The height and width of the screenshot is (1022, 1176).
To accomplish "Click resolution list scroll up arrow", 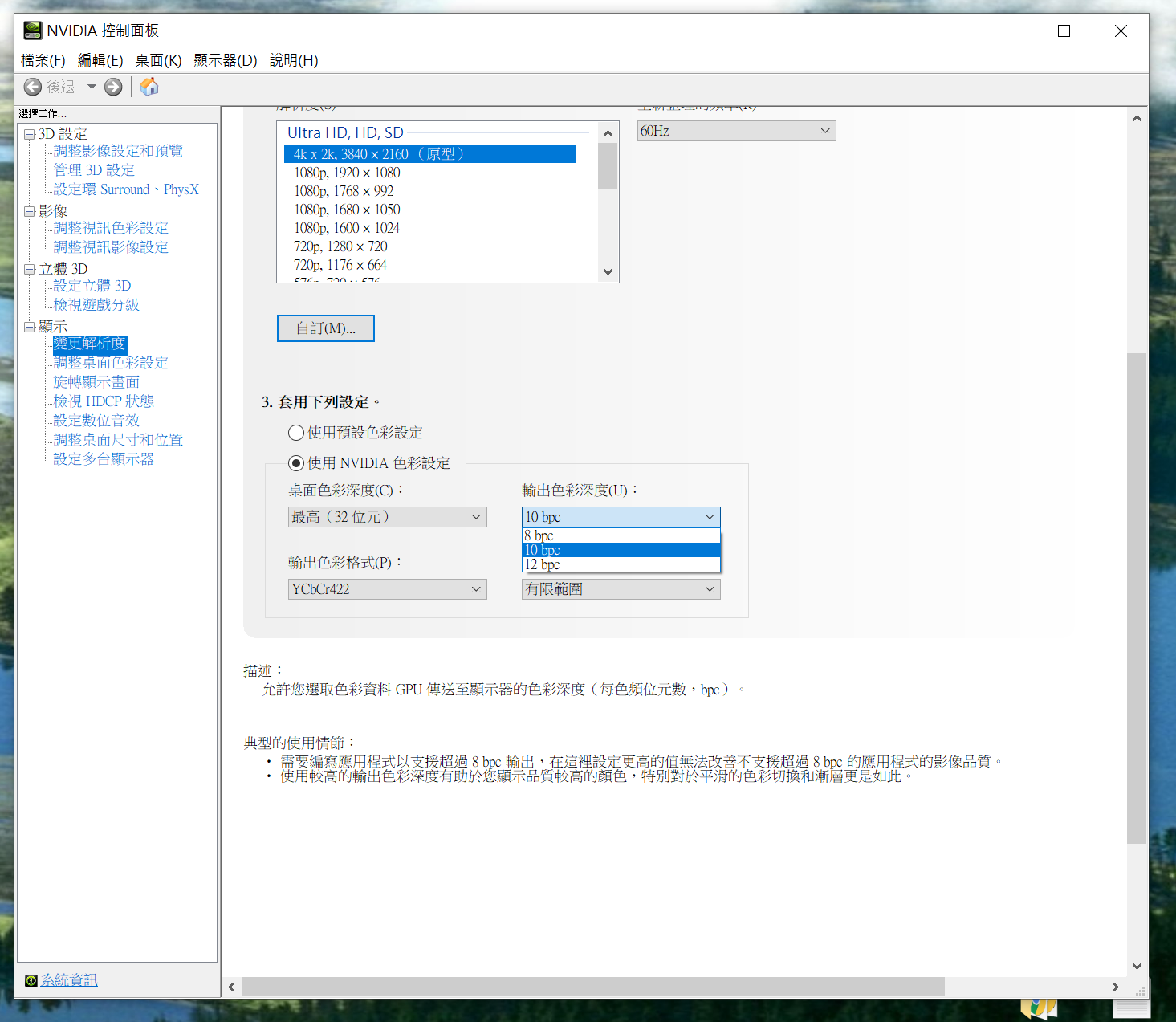I will pyautogui.click(x=608, y=133).
